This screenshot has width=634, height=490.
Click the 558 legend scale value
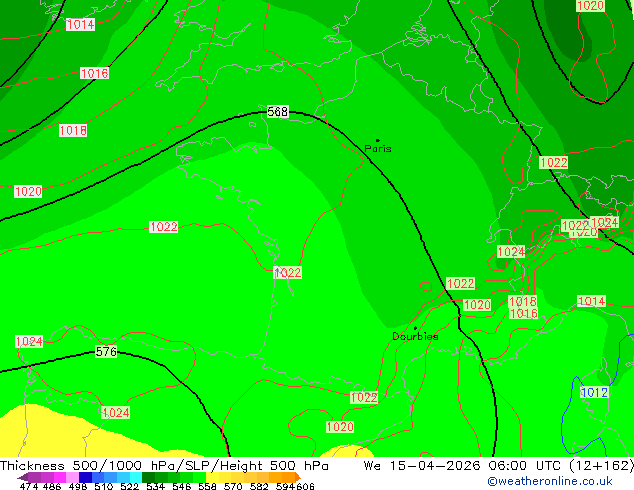207,486
